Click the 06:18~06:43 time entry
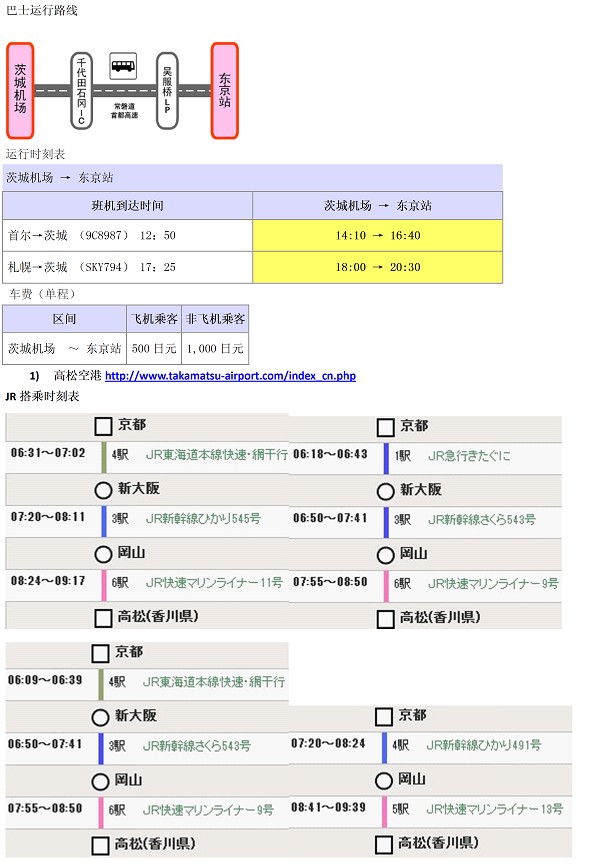Viewport: 603px width, 864px height. tap(330, 454)
